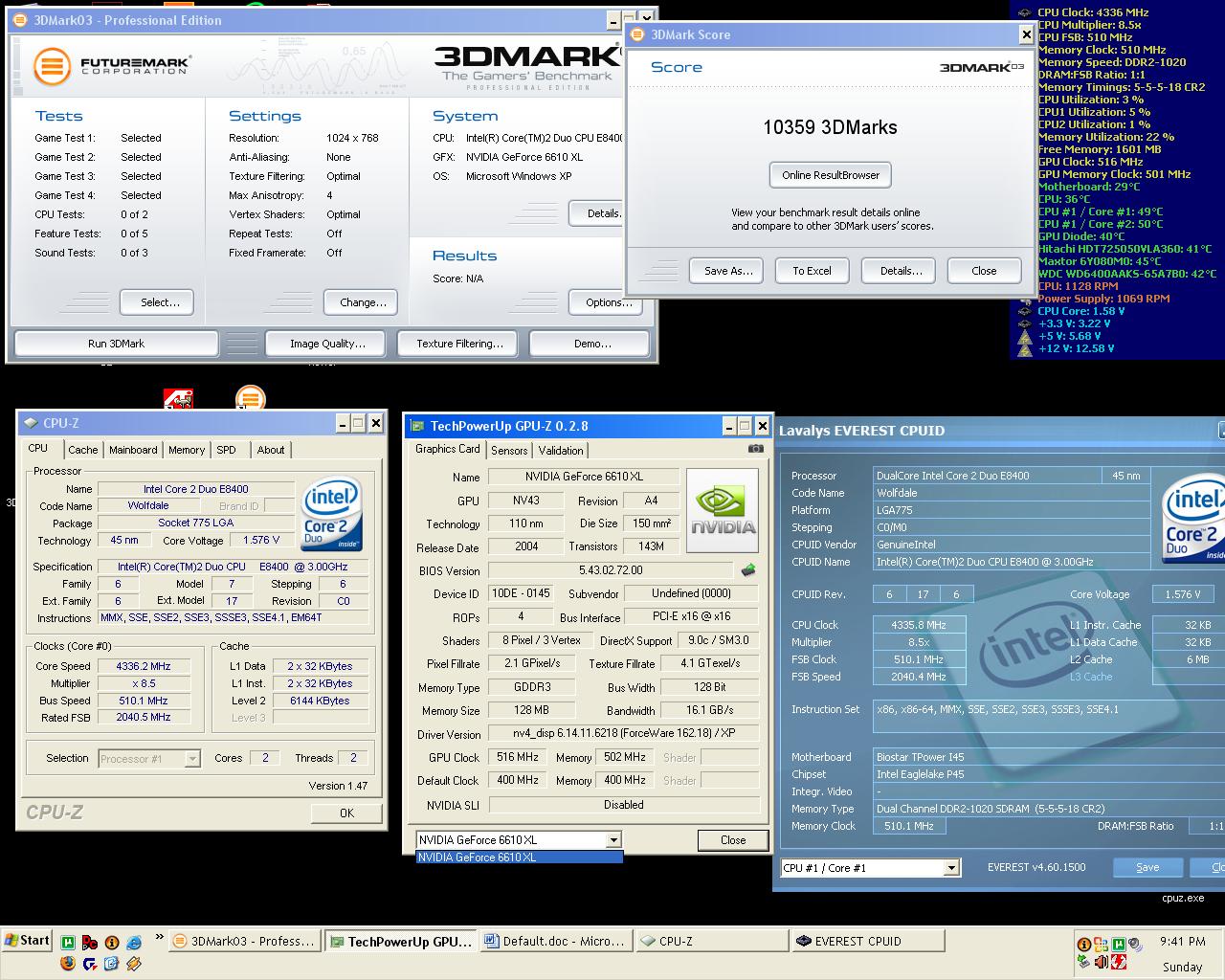Switch to the Validation tab in GPU-Z
Screen dimensions: 1225x980
pyautogui.click(x=561, y=451)
